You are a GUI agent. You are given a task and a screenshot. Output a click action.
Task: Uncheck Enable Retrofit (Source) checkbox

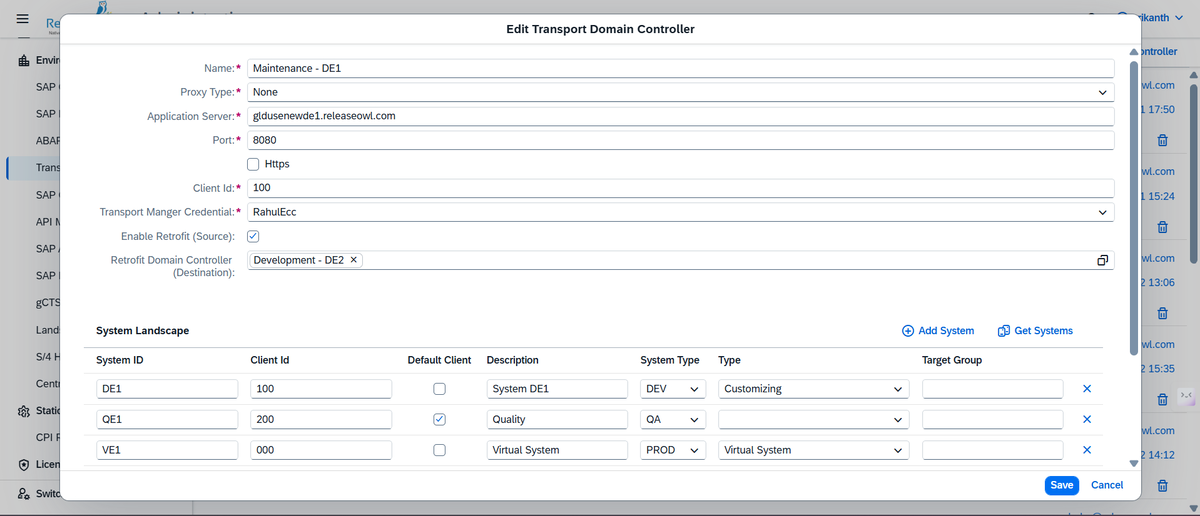click(253, 236)
